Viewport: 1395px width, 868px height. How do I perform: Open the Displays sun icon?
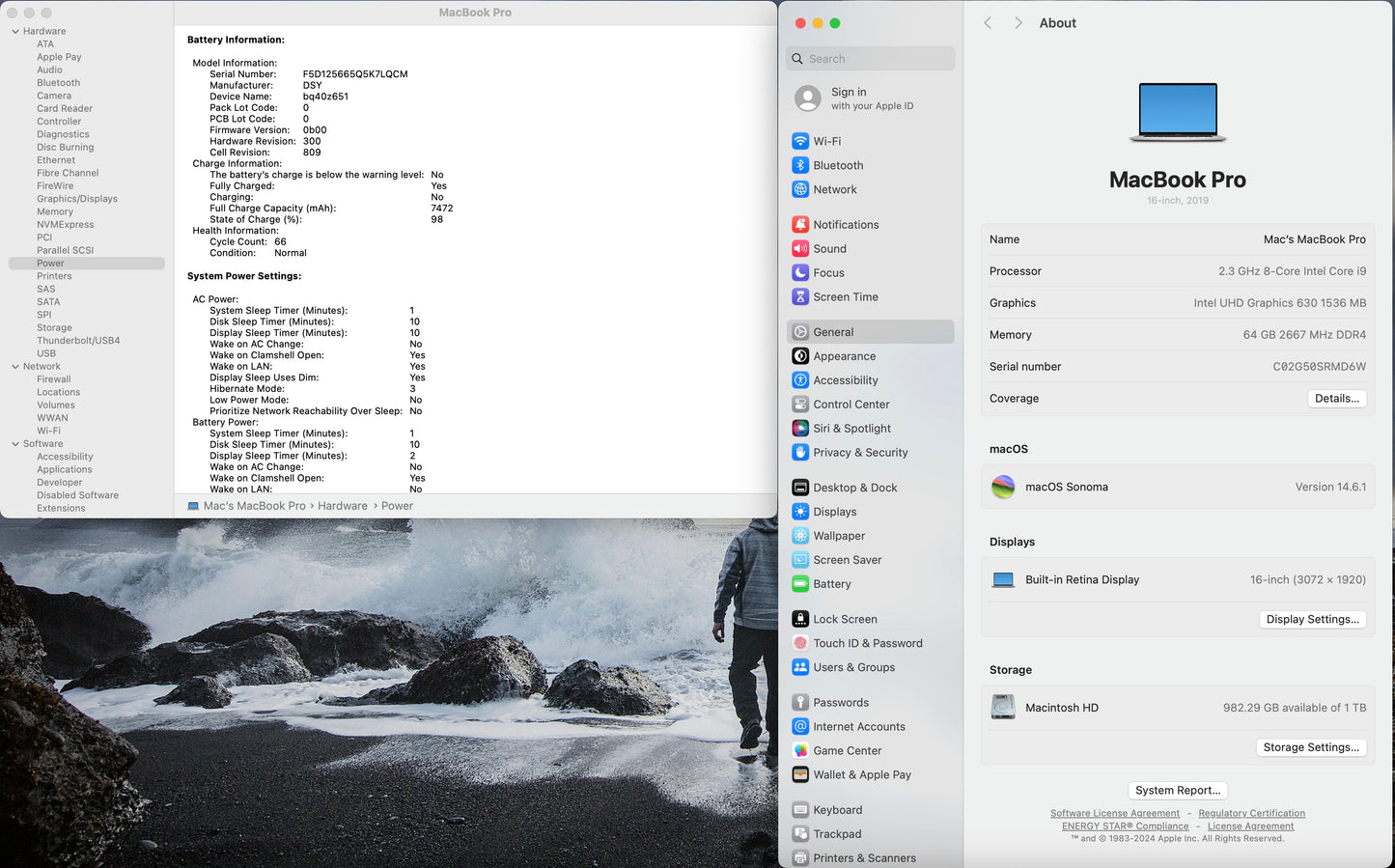(x=800, y=512)
